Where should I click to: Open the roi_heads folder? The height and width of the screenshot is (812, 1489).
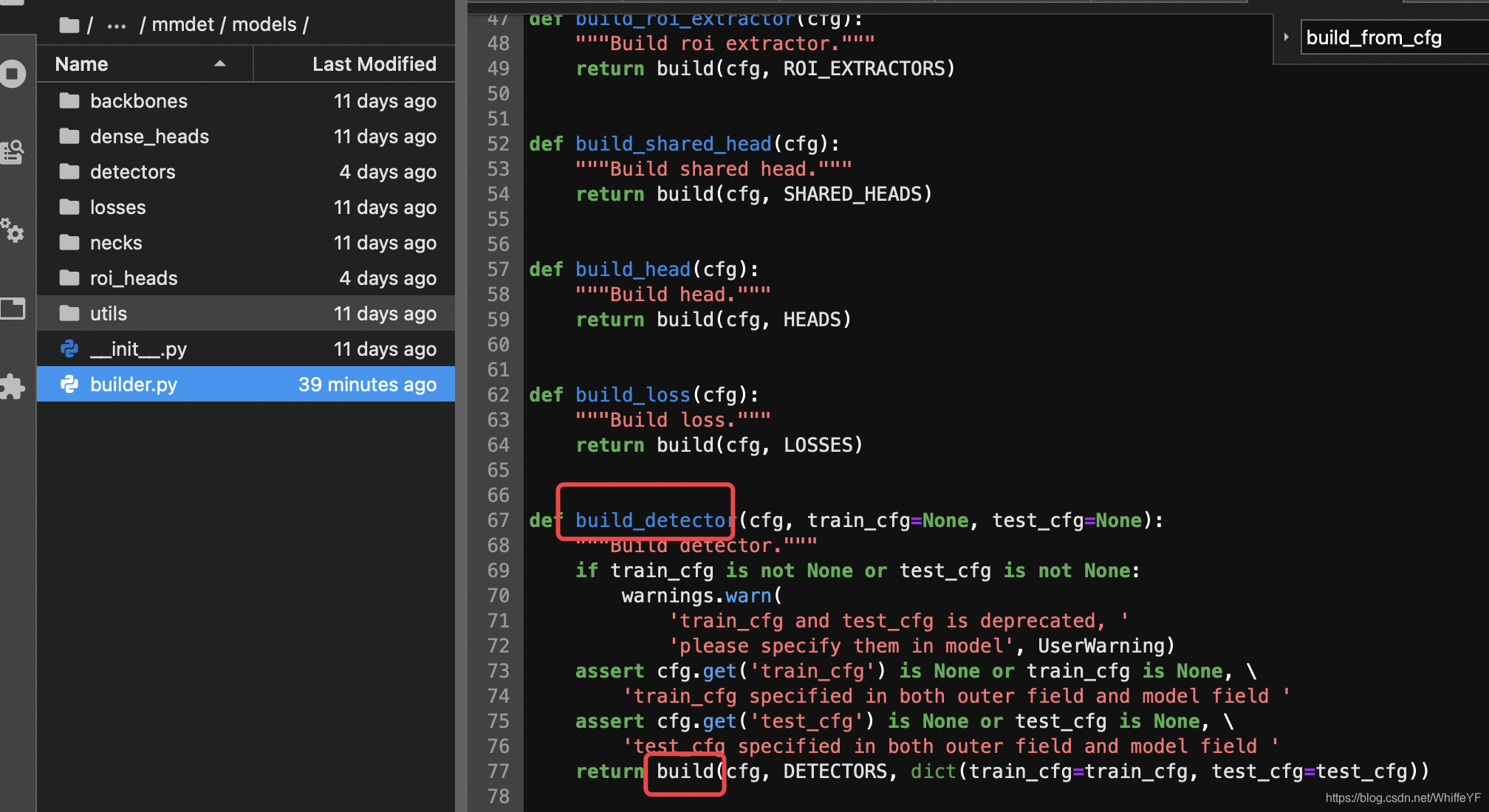[x=134, y=278]
